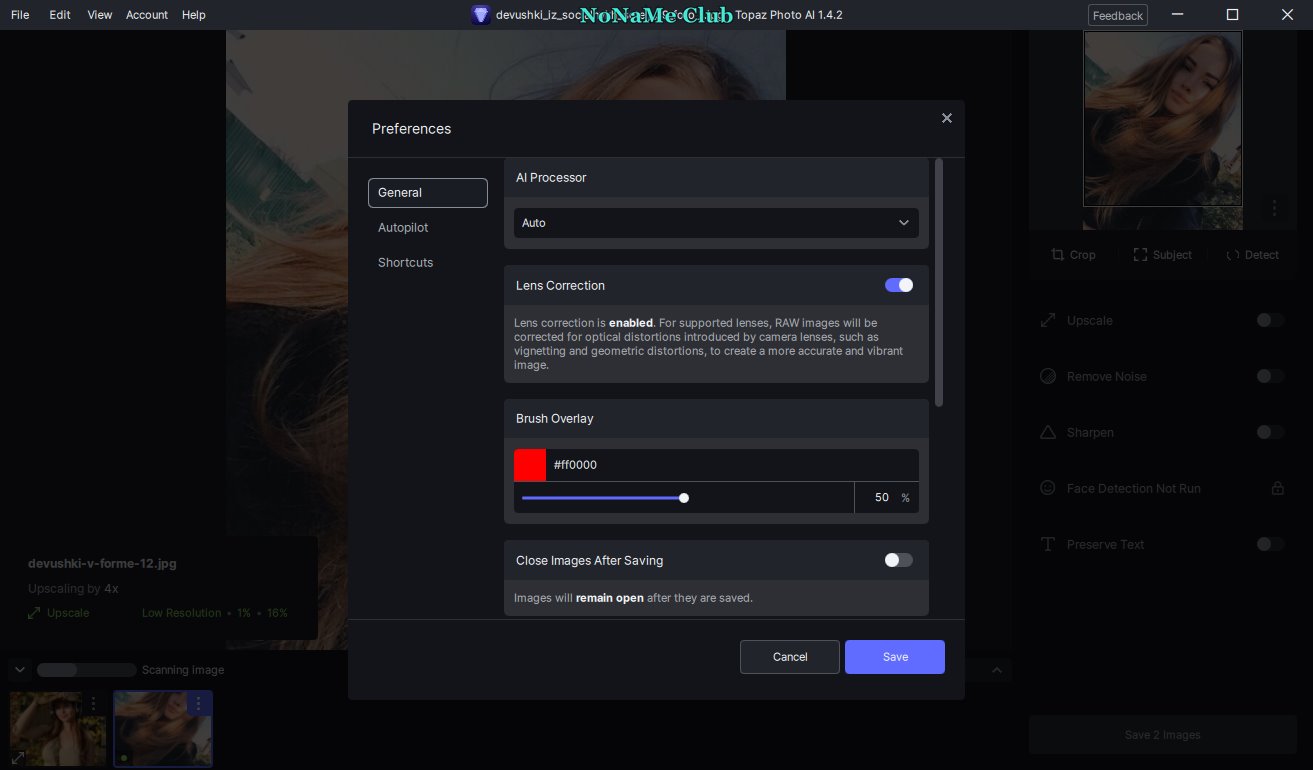Select the Subject selection tool
This screenshot has height=770, width=1313.
1162,255
